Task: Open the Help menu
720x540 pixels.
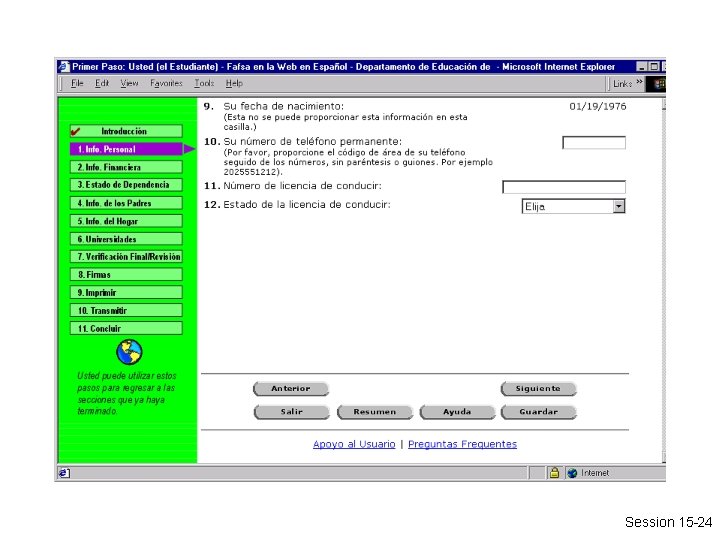Action: tap(234, 84)
